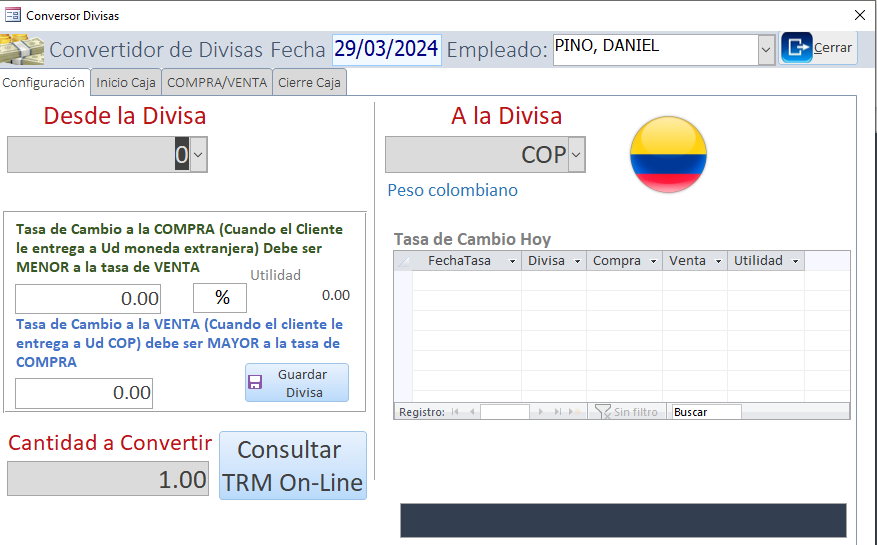Click the record number box in navigator
Viewport: 877px width, 545px height.
[x=504, y=412]
